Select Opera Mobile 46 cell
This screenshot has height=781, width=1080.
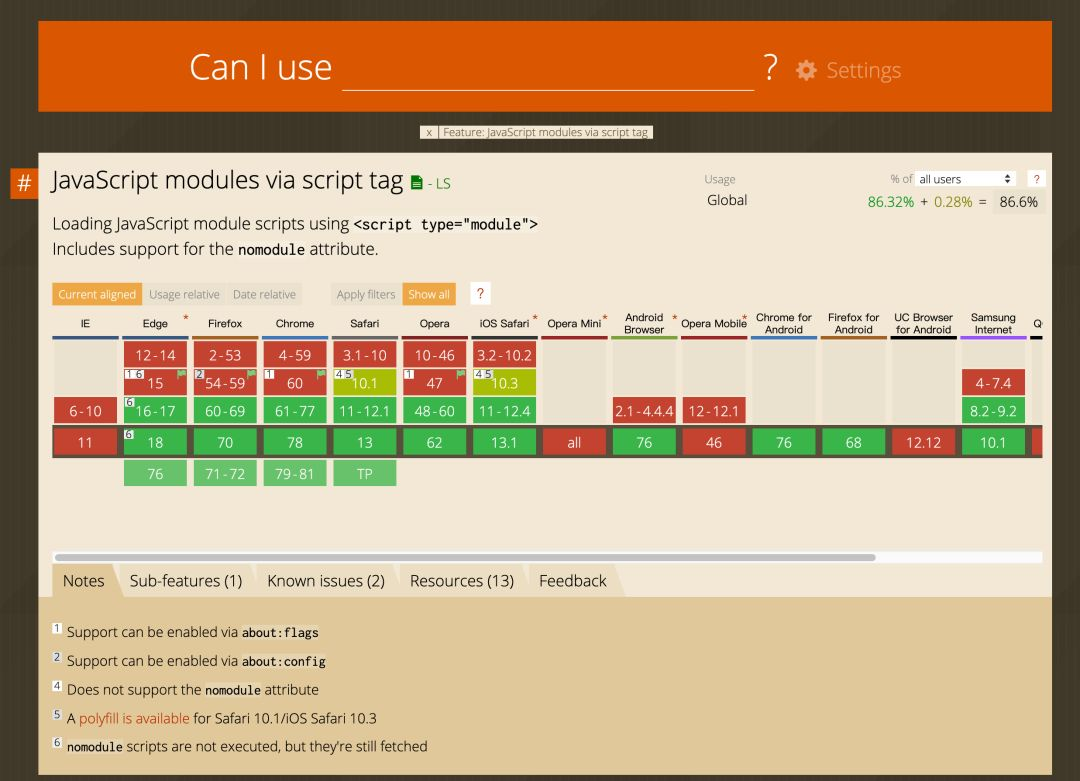714,442
